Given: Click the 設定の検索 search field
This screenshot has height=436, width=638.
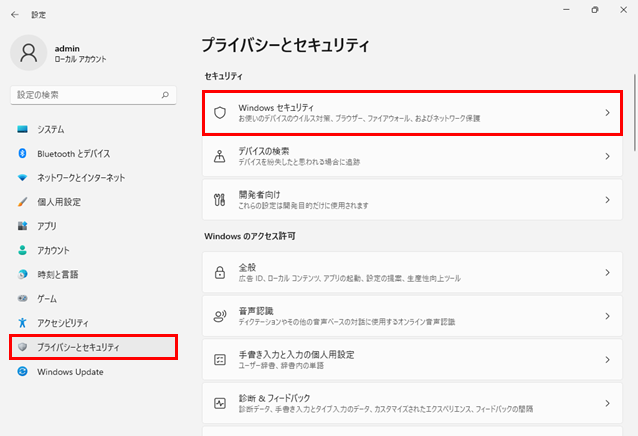Looking at the screenshot, I should (x=93, y=95).
